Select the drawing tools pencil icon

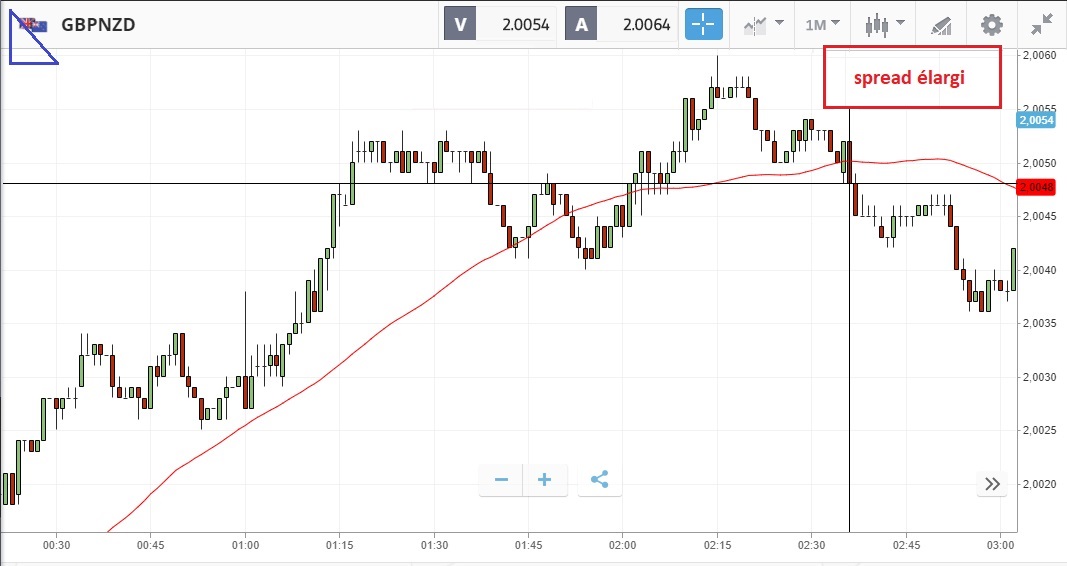click(x=941, y=25)
